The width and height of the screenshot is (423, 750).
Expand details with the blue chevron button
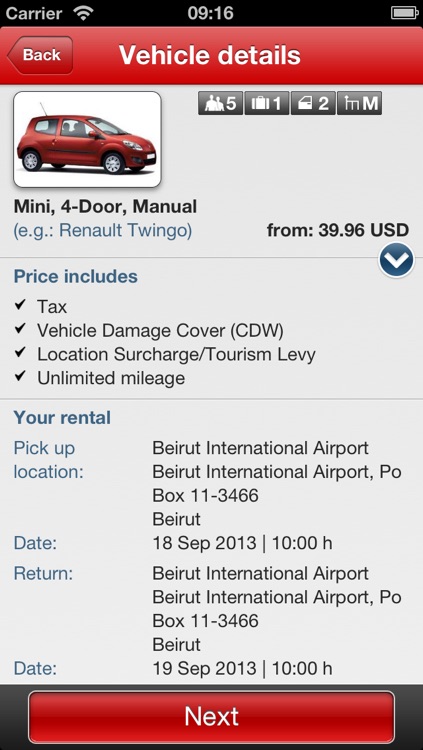(396, 260)
